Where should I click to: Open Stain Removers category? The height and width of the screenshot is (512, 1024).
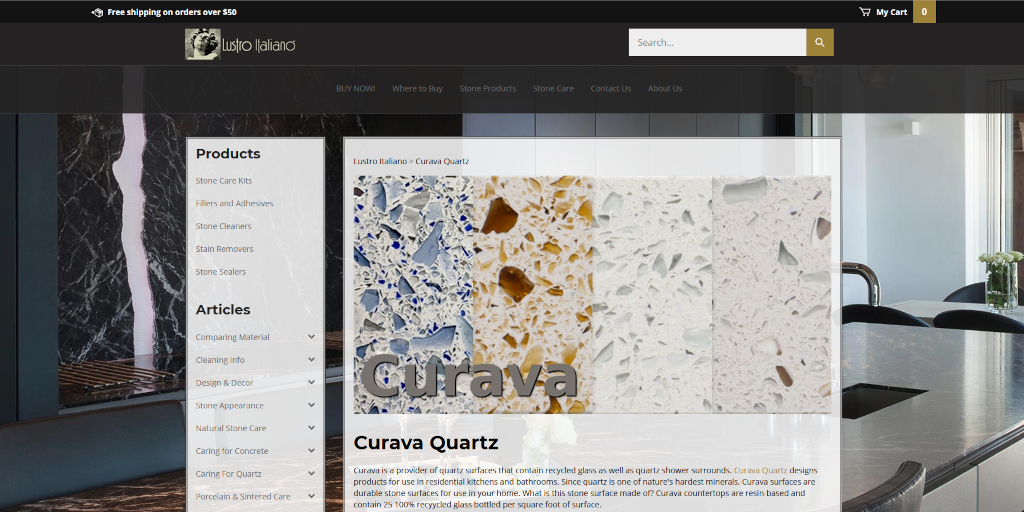point(224,249)
